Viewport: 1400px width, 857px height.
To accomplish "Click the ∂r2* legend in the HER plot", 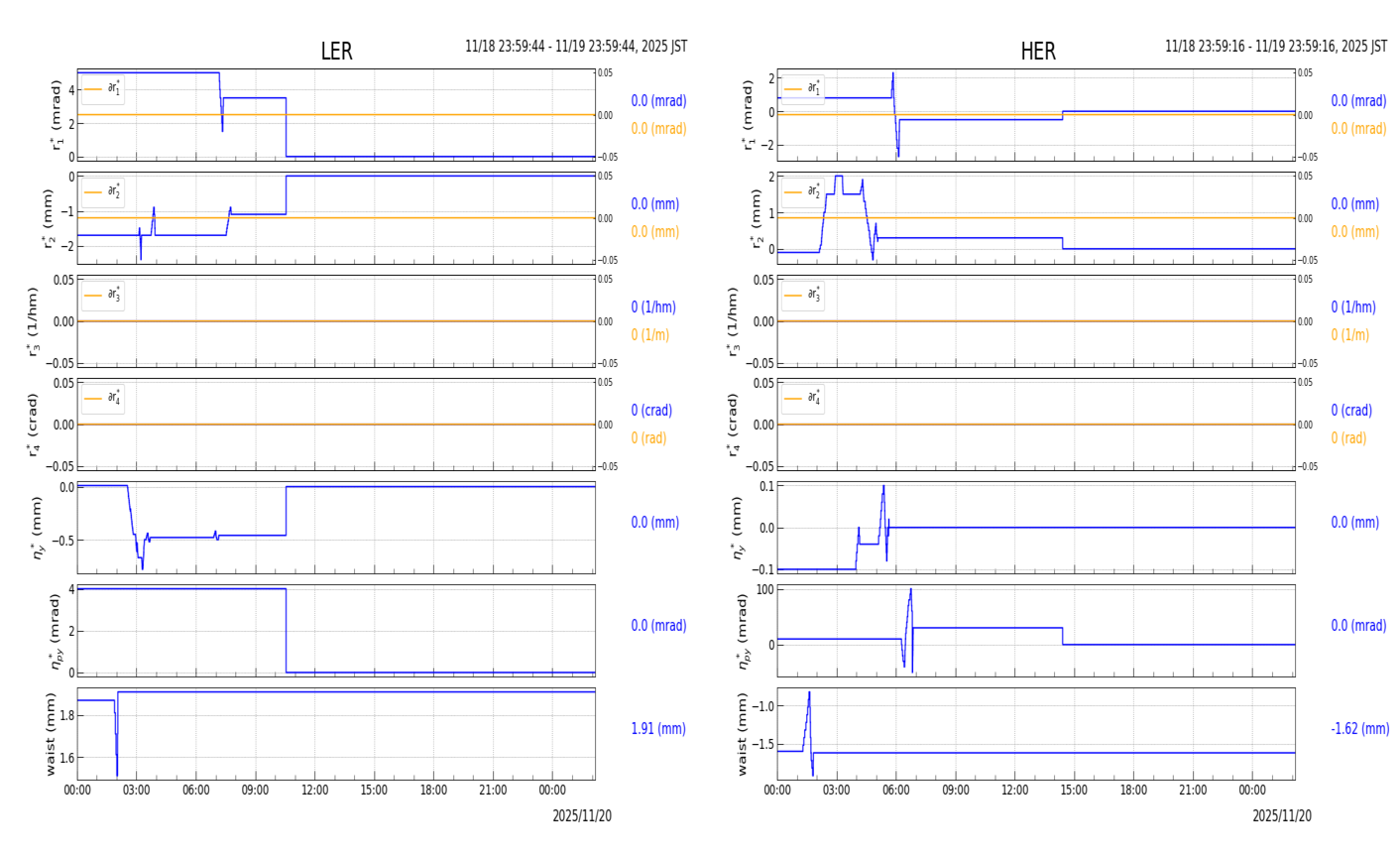I will coord(803,192).
